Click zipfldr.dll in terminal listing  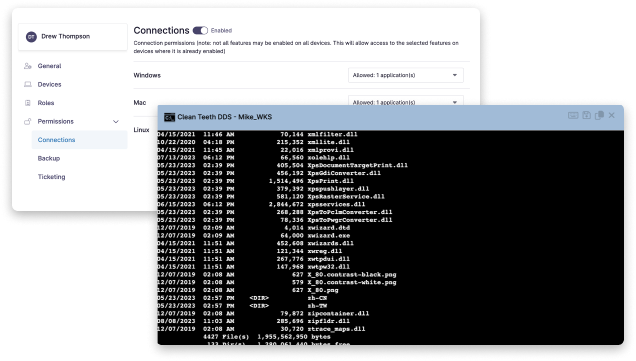tap(329, 321)
